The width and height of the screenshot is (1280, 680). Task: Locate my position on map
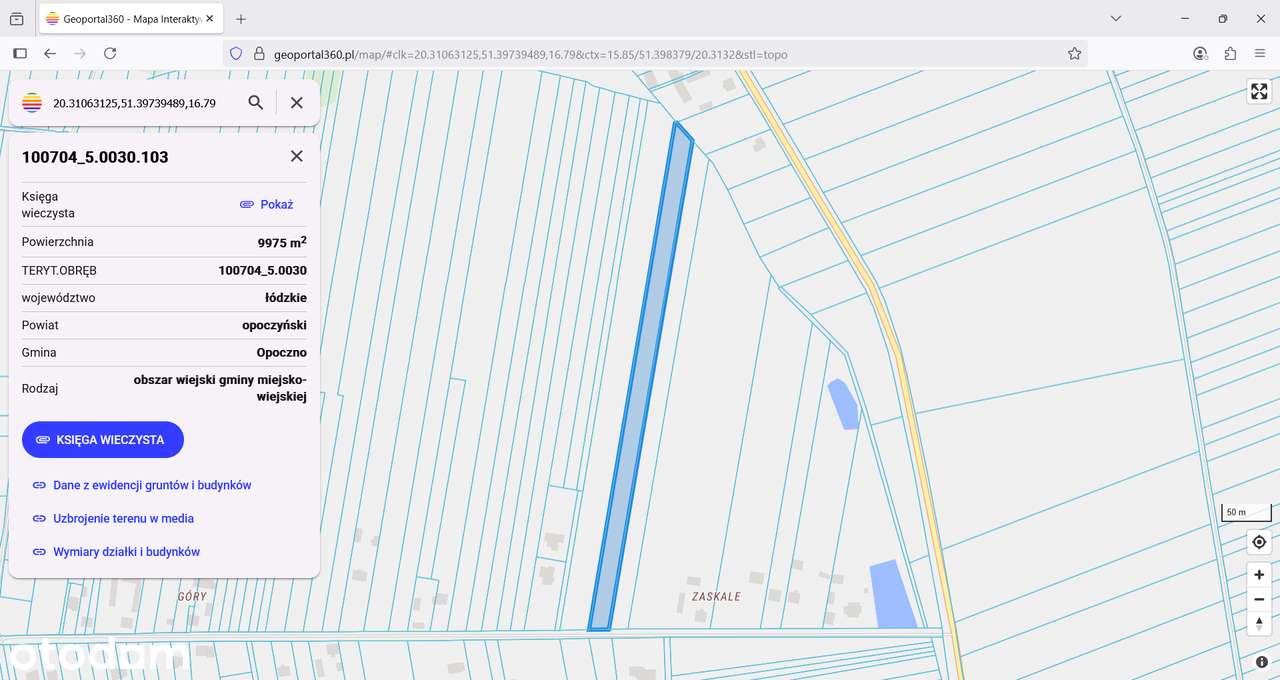(1259, 542)
